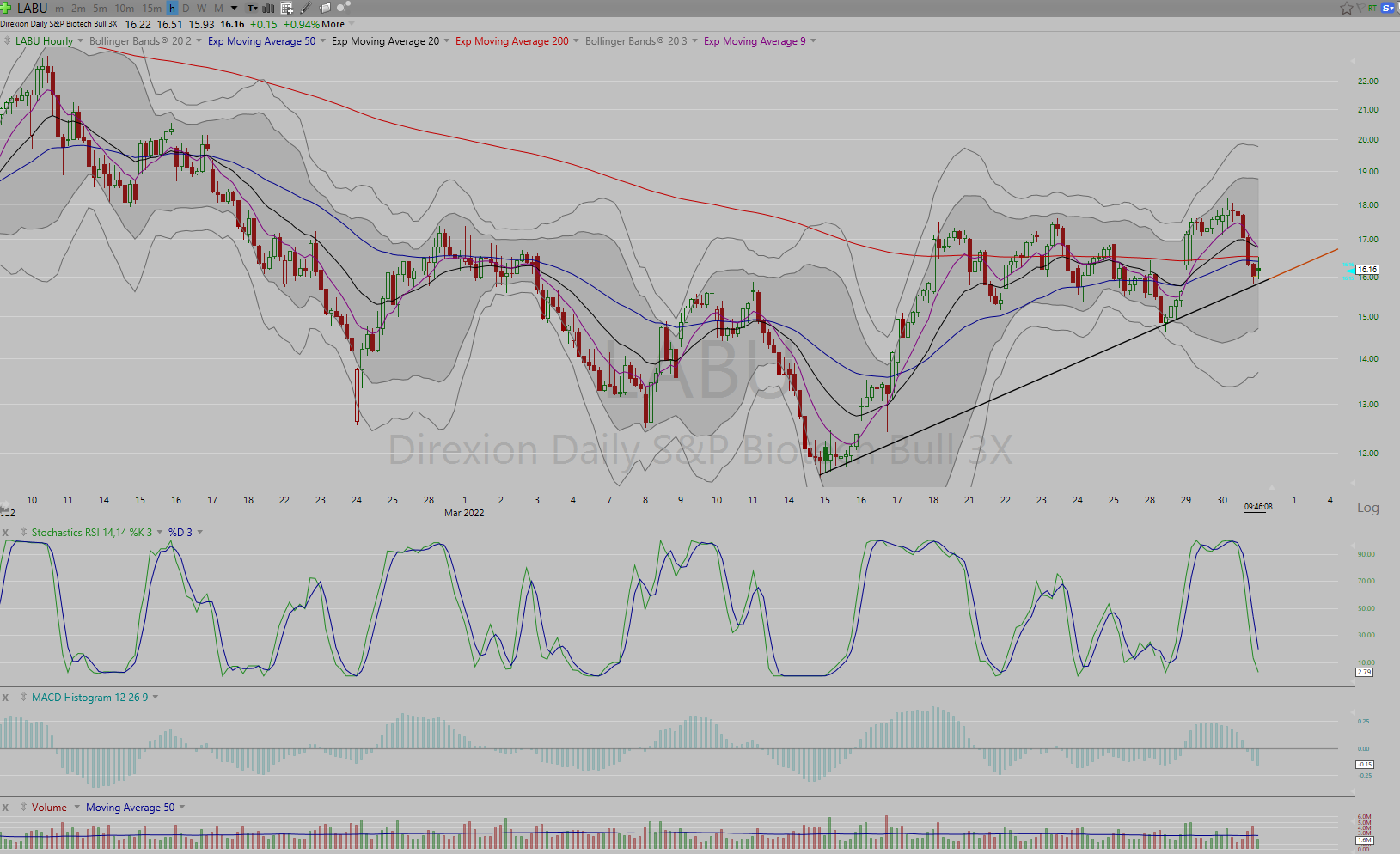This screenshot has height=854, width=1400.
Task: Open the text drawing tool icon
Action: pos(253,9)
